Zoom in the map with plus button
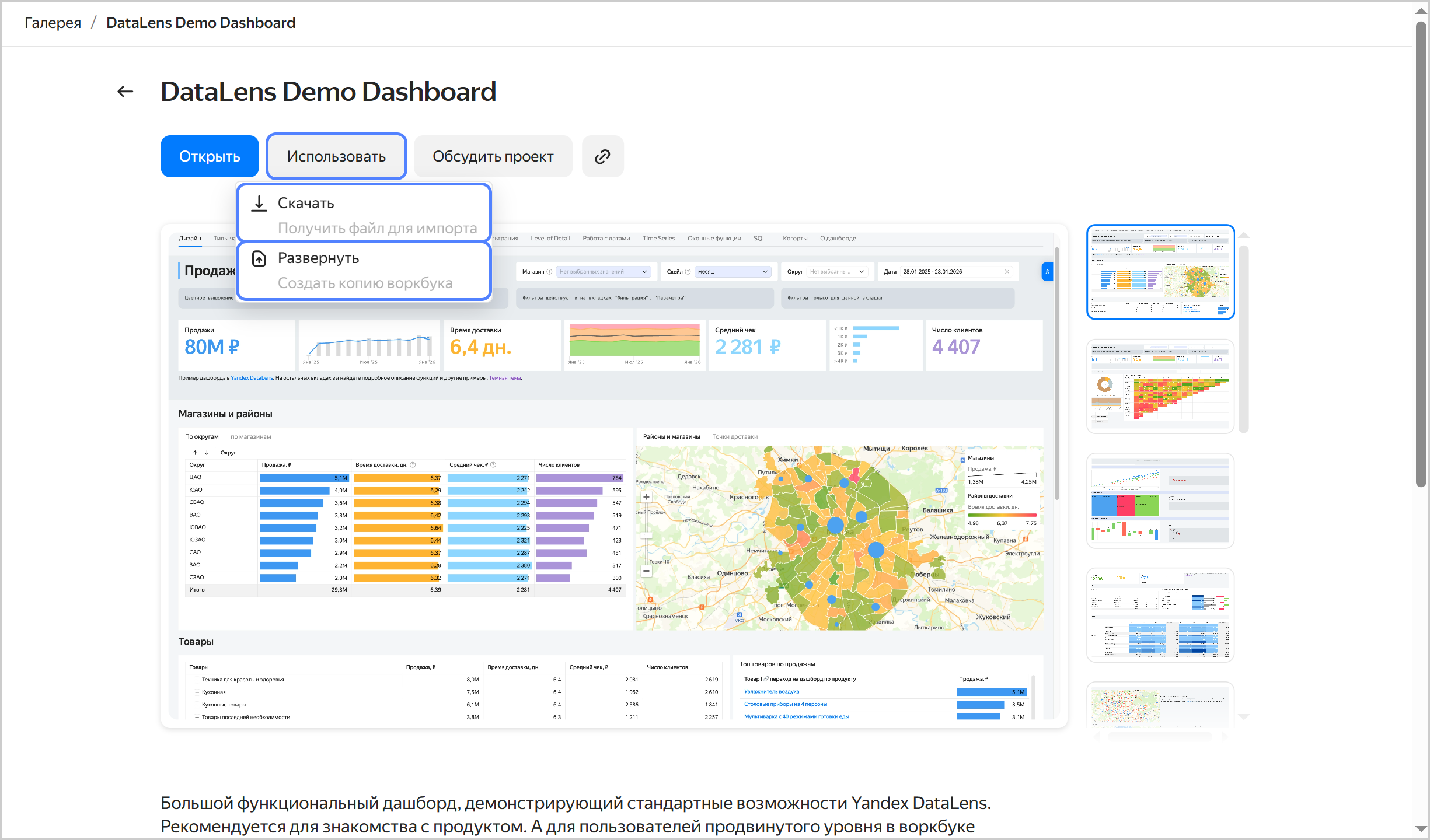1430x840 pixels. (646, 497)
